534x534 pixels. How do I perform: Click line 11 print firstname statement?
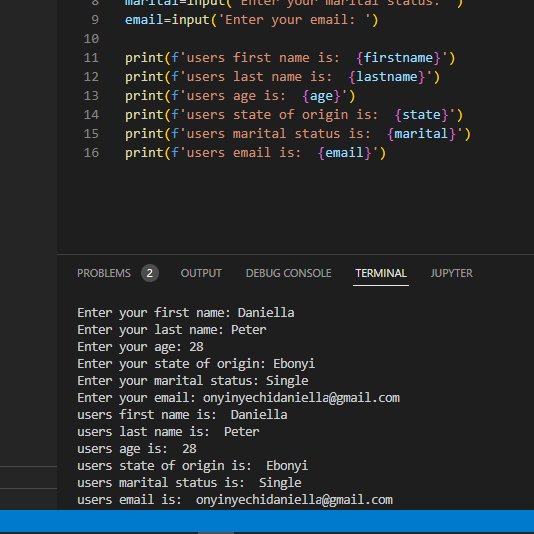click(290, 58)
